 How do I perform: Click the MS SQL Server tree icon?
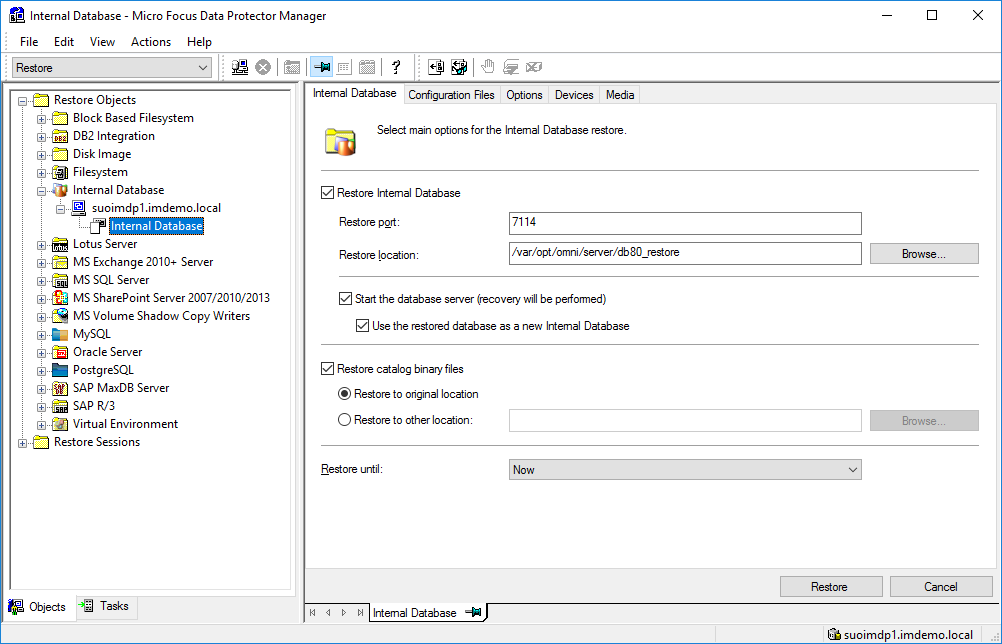(60, 280)
